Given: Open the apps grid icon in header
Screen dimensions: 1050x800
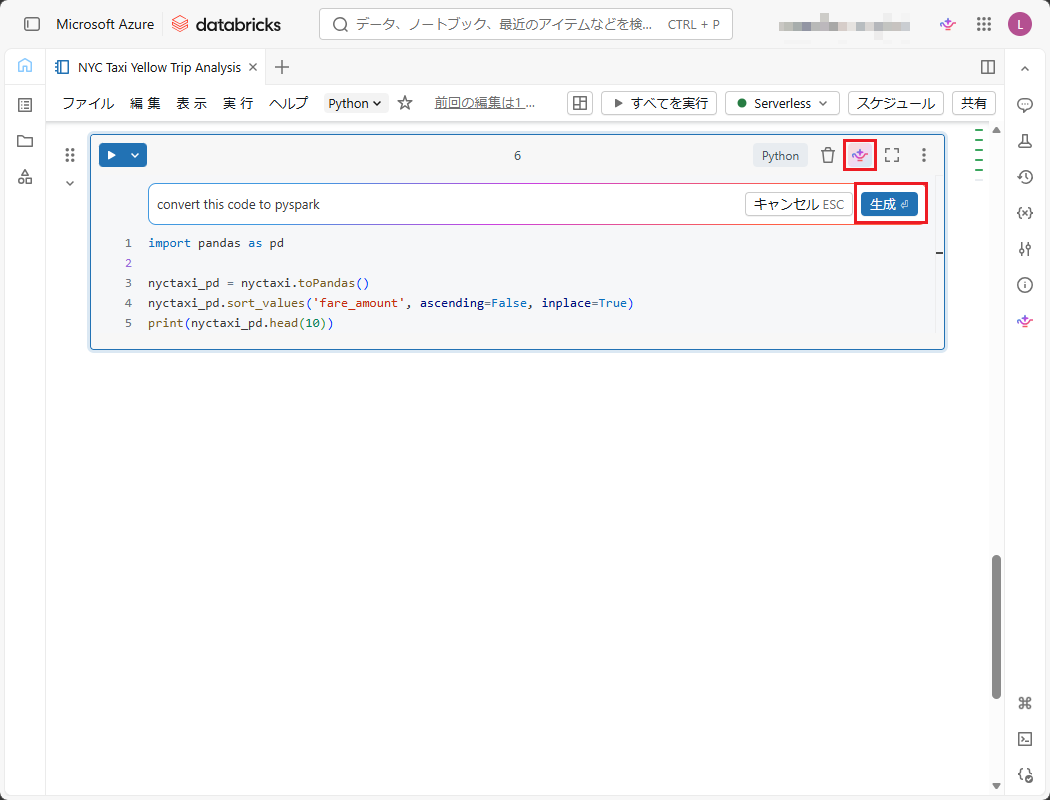Looking at the screenshot, I should (984, 24).
